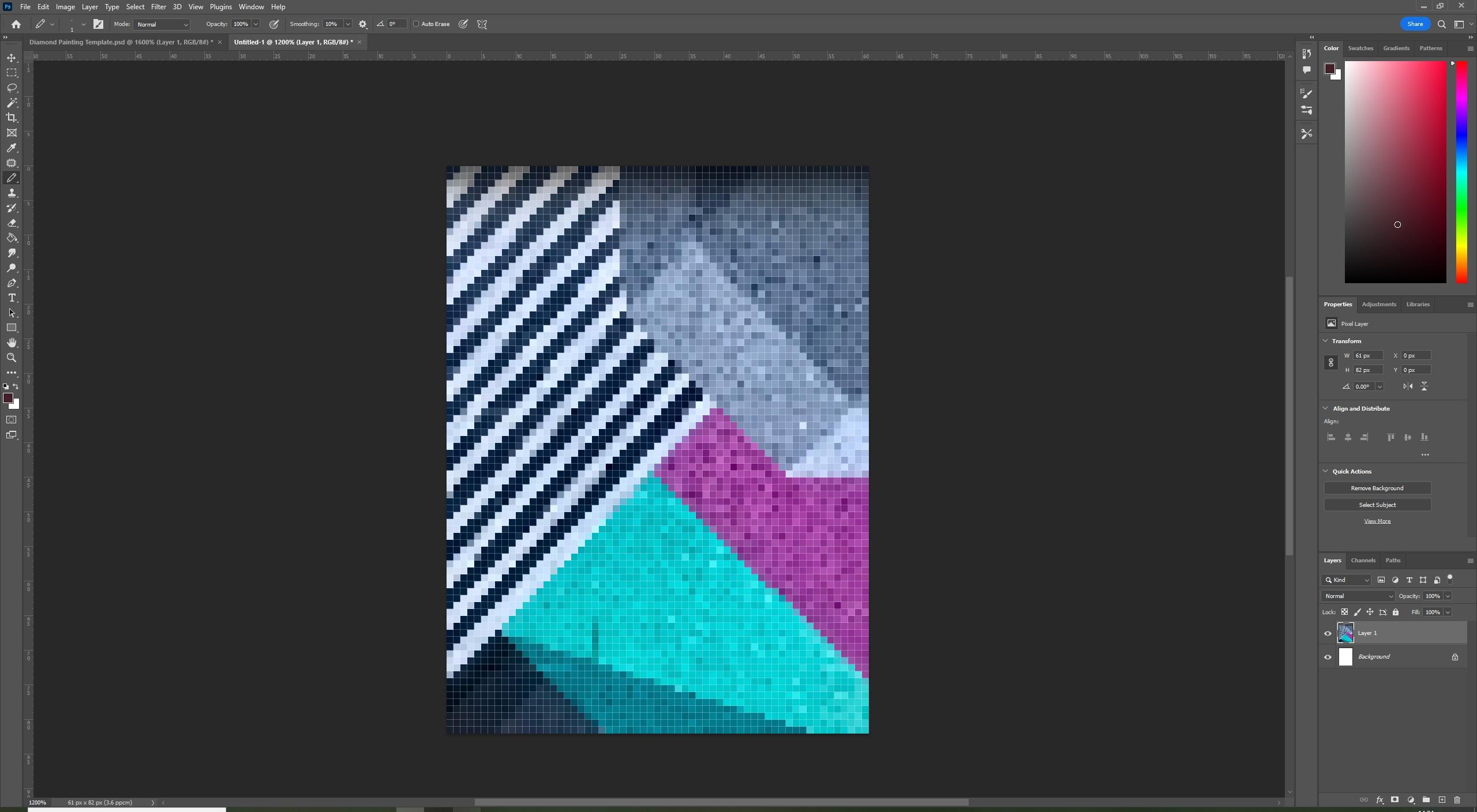Select the Hand tool
The width and height of the screenshot is (1477, 812).
click(12, 343)
